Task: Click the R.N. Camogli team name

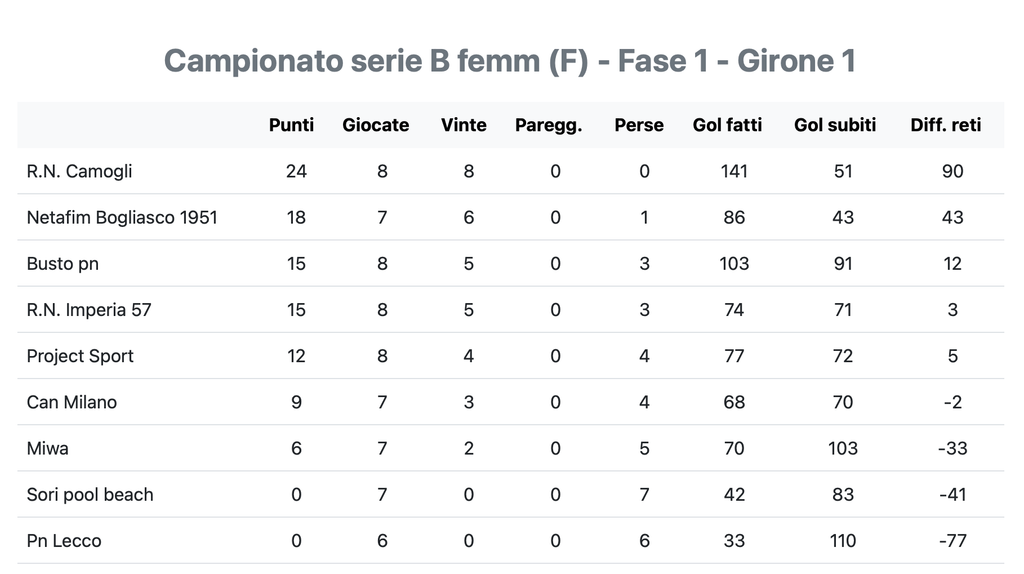Action: pos(79,171)
